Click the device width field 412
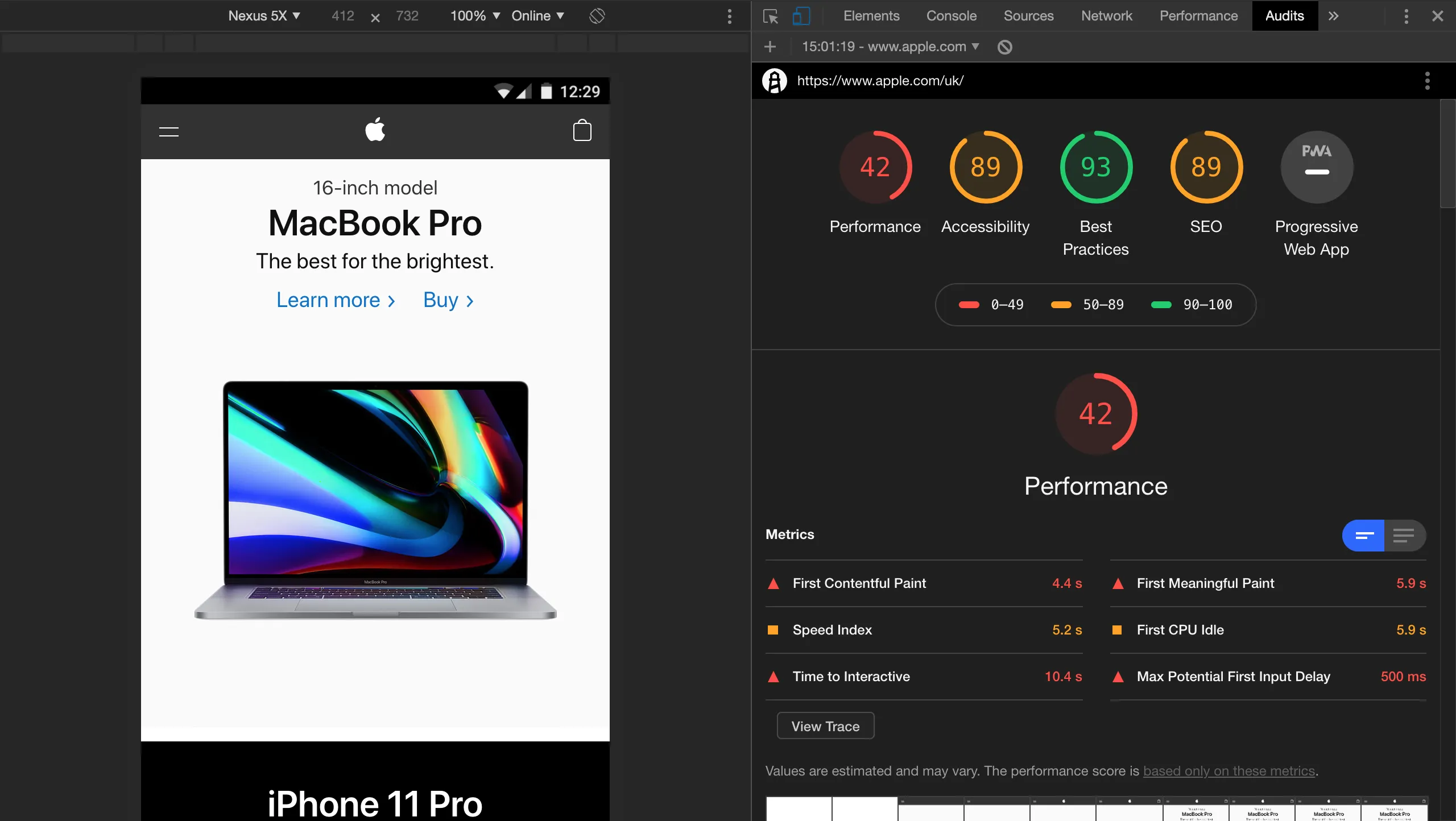The image size is (1456, 821). [x=343, y=16]
